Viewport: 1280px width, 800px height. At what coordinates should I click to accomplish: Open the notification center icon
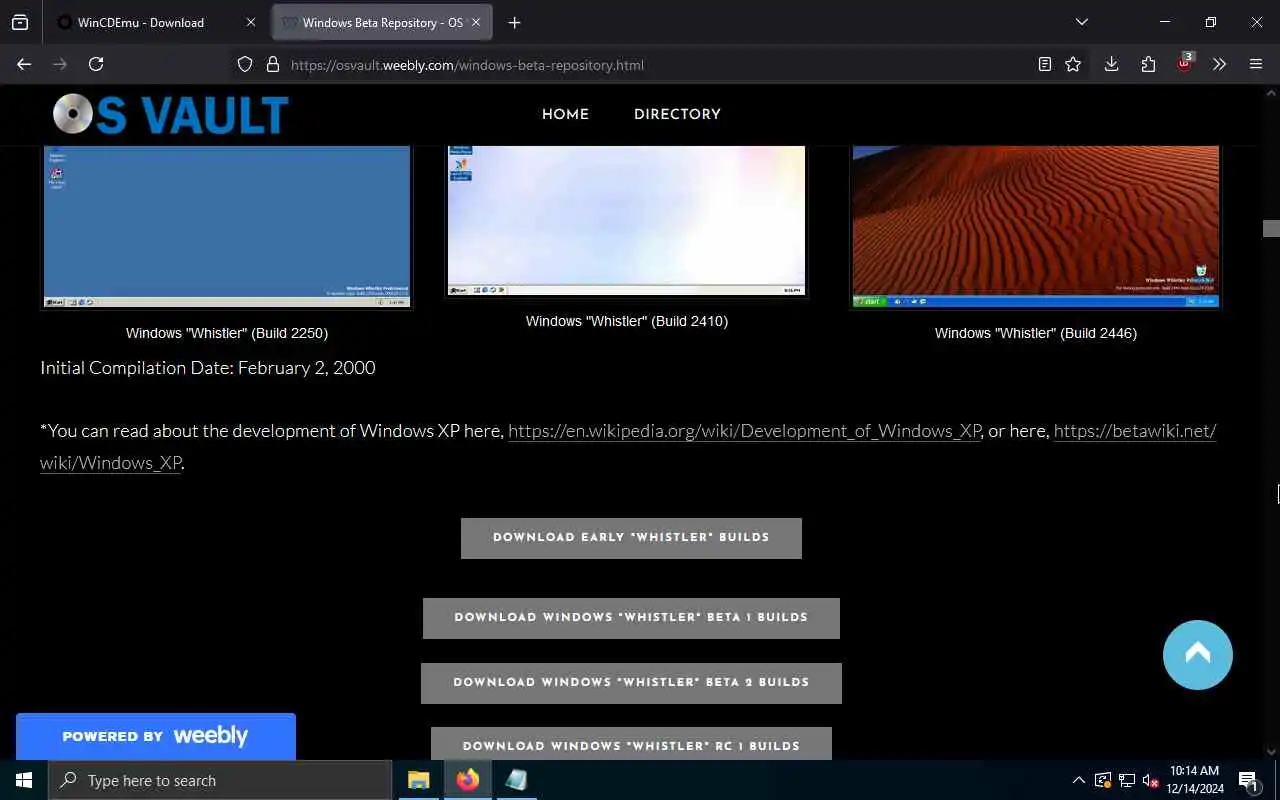pyautogui.click(x=1248, y=780)
